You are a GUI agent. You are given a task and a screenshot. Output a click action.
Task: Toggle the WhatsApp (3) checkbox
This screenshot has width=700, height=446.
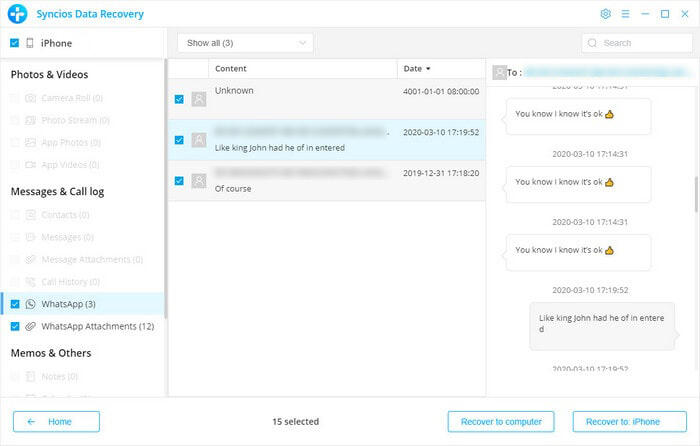pos(14,304)
